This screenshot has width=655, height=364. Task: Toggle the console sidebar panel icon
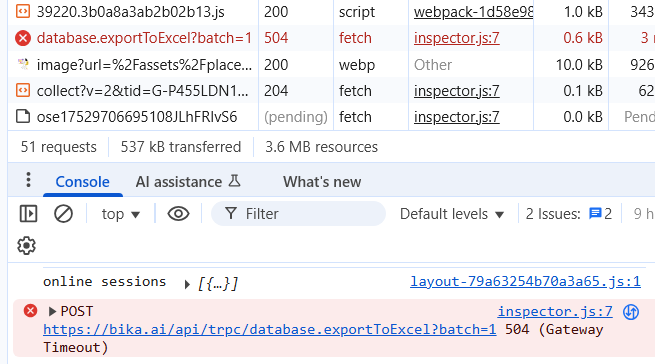[x=28, y=214]
